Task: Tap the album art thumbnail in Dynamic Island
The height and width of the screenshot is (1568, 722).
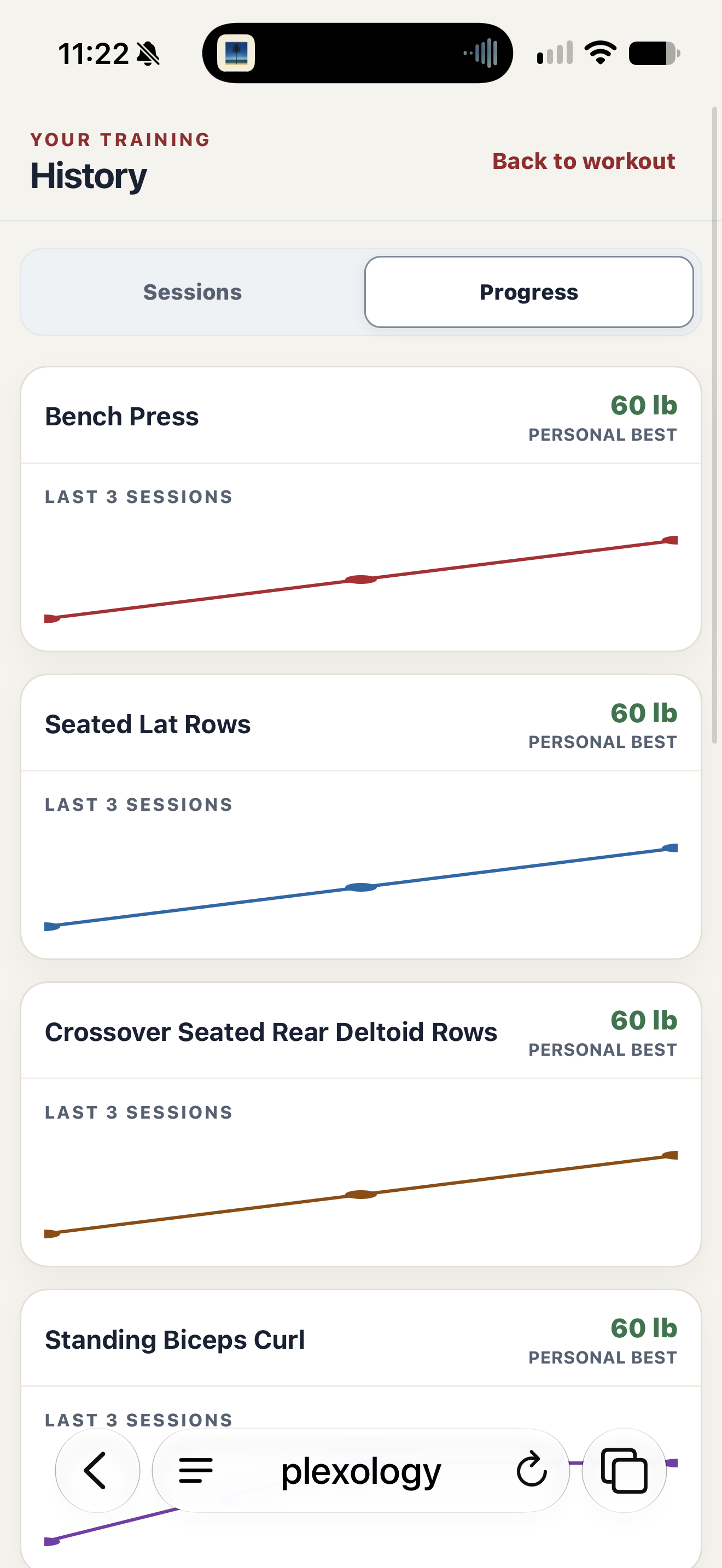Action: [x=236, y=53]
